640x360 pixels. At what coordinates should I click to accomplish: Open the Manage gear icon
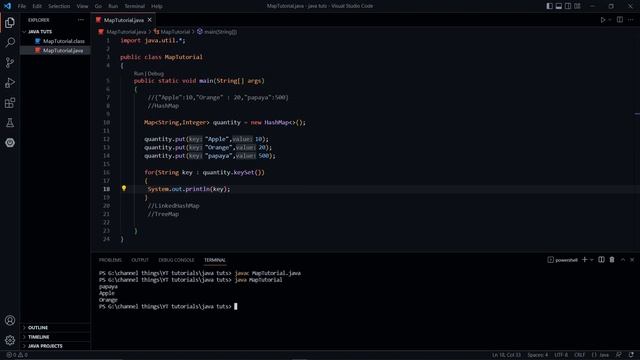(10, 340)
